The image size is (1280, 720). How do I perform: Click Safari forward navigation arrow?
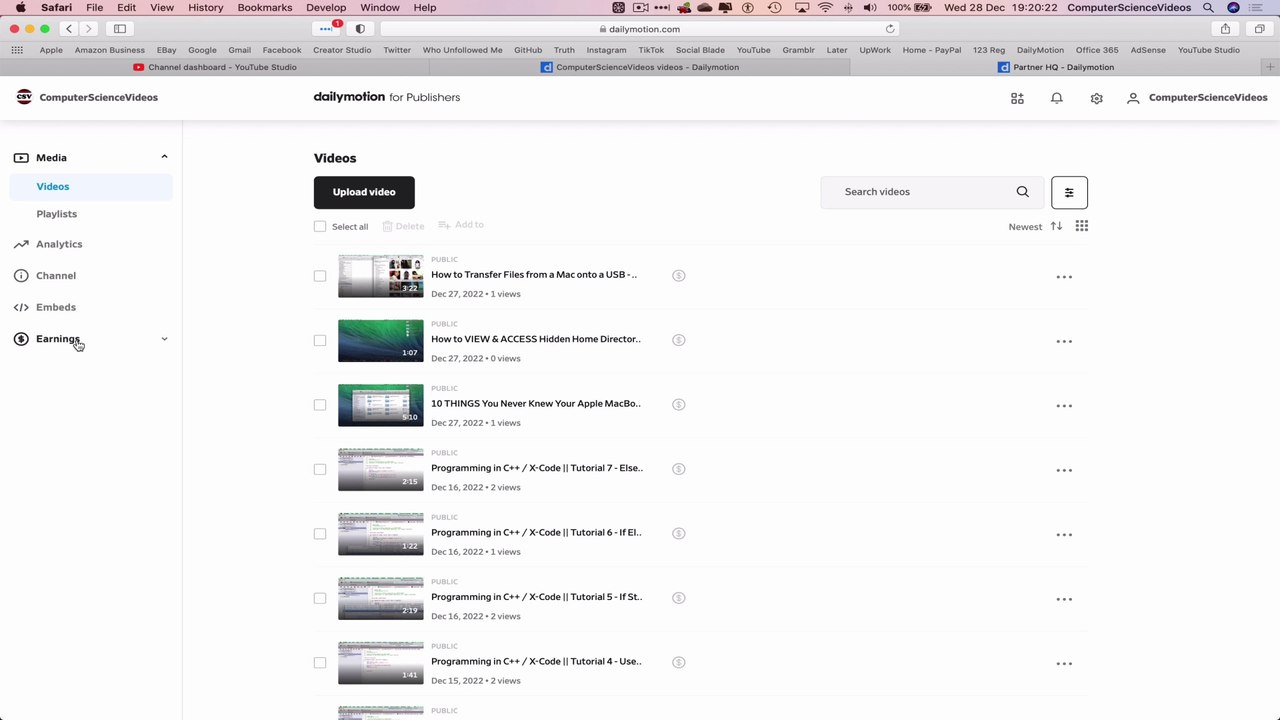pos(88,29)
